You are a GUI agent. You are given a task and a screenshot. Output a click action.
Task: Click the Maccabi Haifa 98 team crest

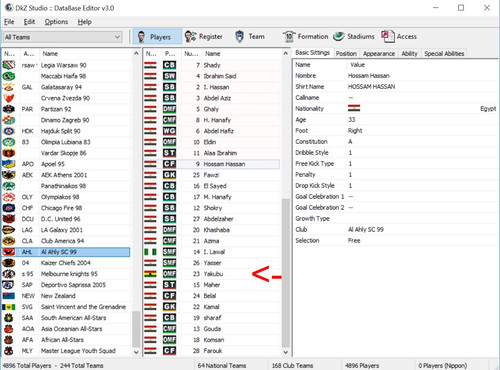[x=9, y=76]
